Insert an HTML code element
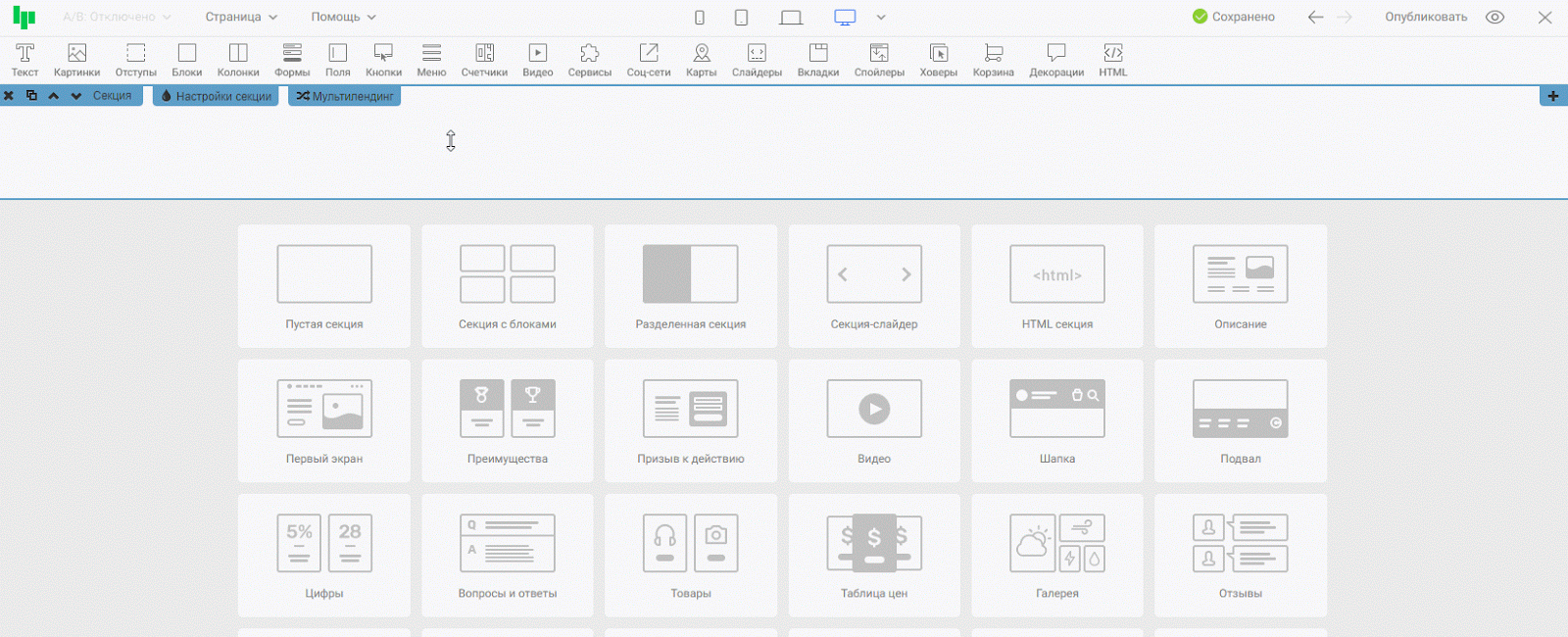Viewport: 1568px width, 637px height. click(x=1112, y=59)
